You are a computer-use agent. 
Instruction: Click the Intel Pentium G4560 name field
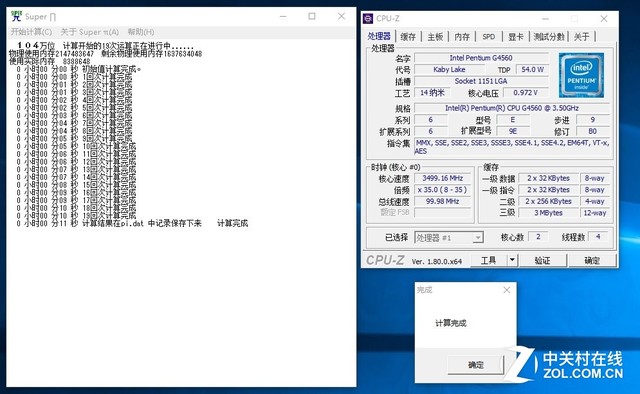pos(481,58)
